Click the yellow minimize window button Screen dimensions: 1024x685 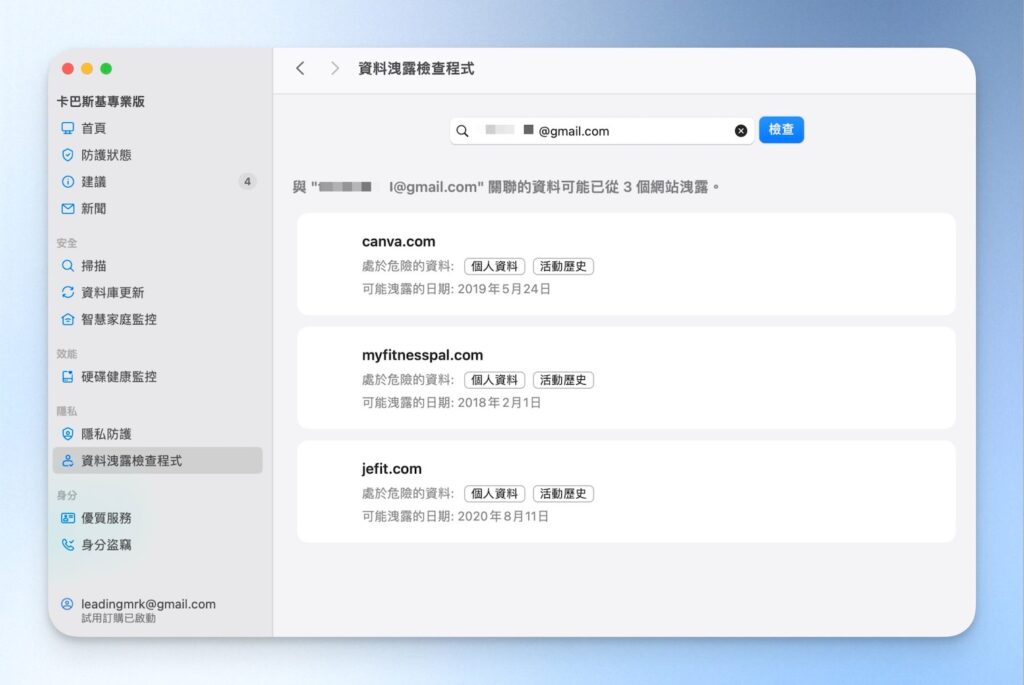click(87, 69)
